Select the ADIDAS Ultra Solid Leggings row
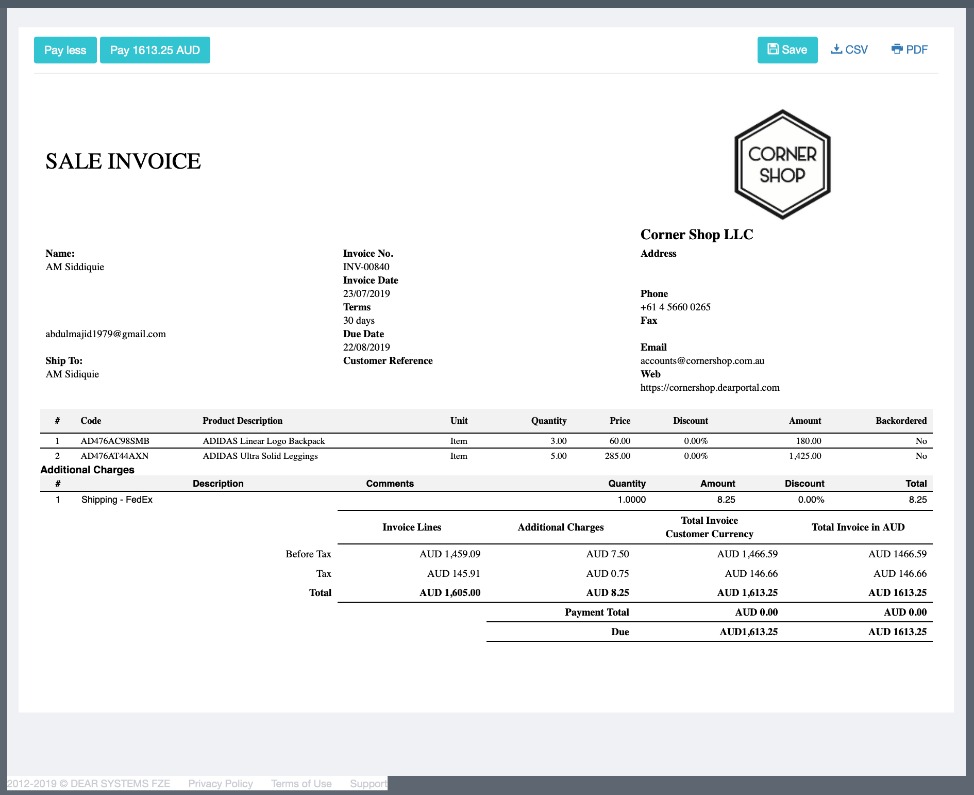Image resolution: width=974 pixels, height=795 pixels. point(259,456)
